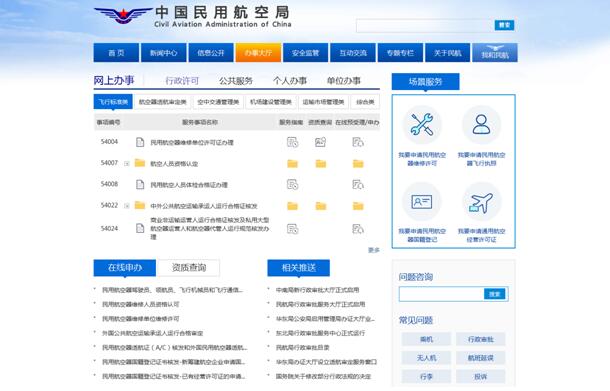Focus the 问题咨询 question input field
610x391 pixels.
pos(442,294)
